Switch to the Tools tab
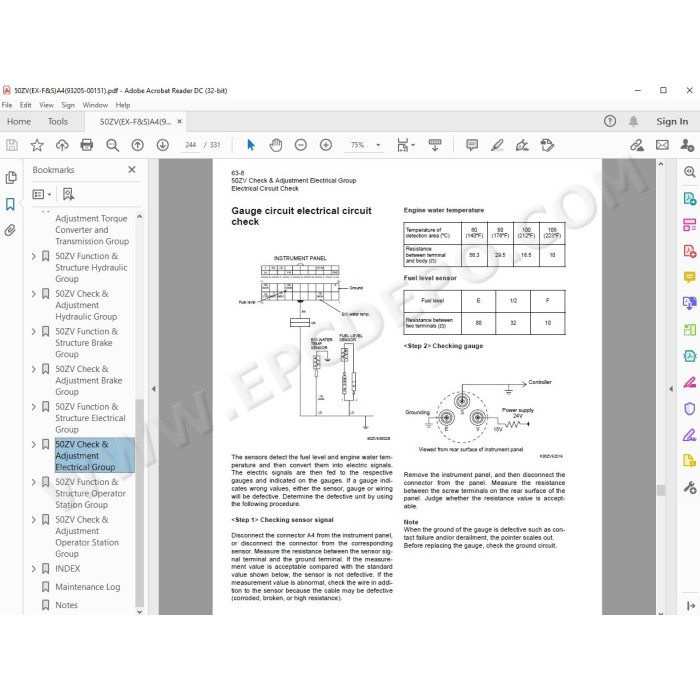Image resolution: width=700 pixels, height=700 pixels. pos(58,121)
